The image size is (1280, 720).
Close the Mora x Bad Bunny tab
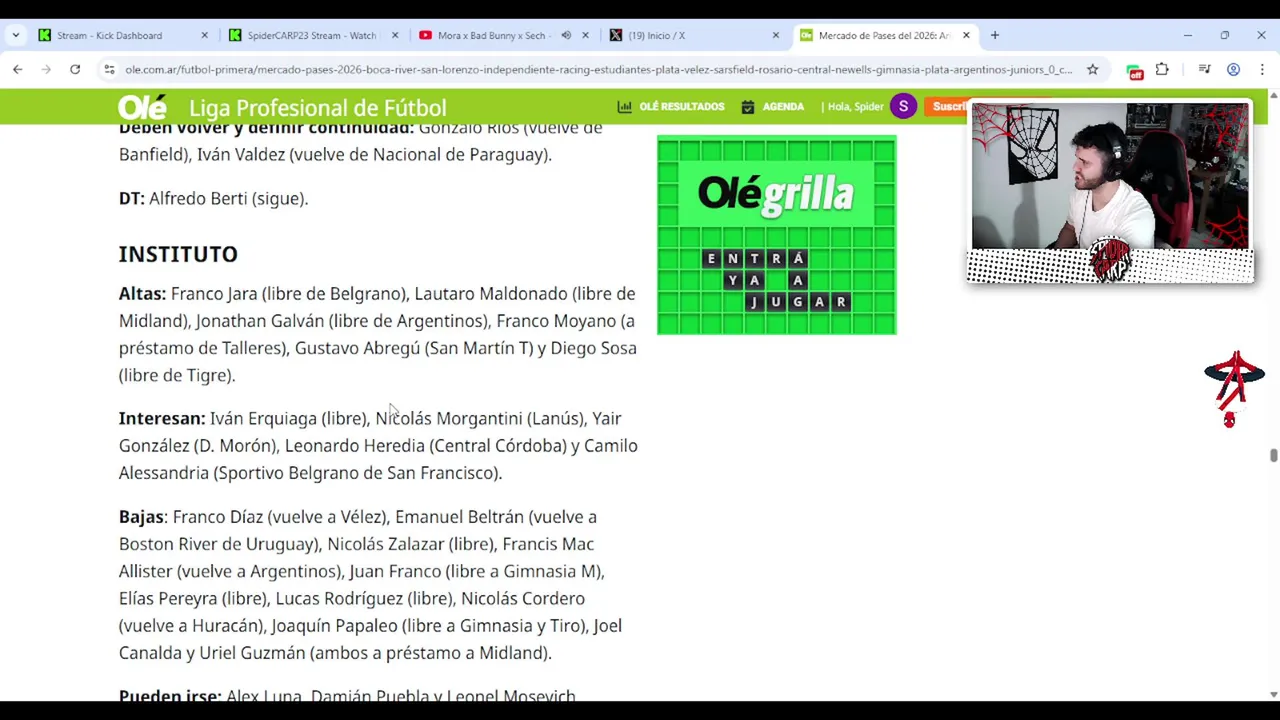585,35
